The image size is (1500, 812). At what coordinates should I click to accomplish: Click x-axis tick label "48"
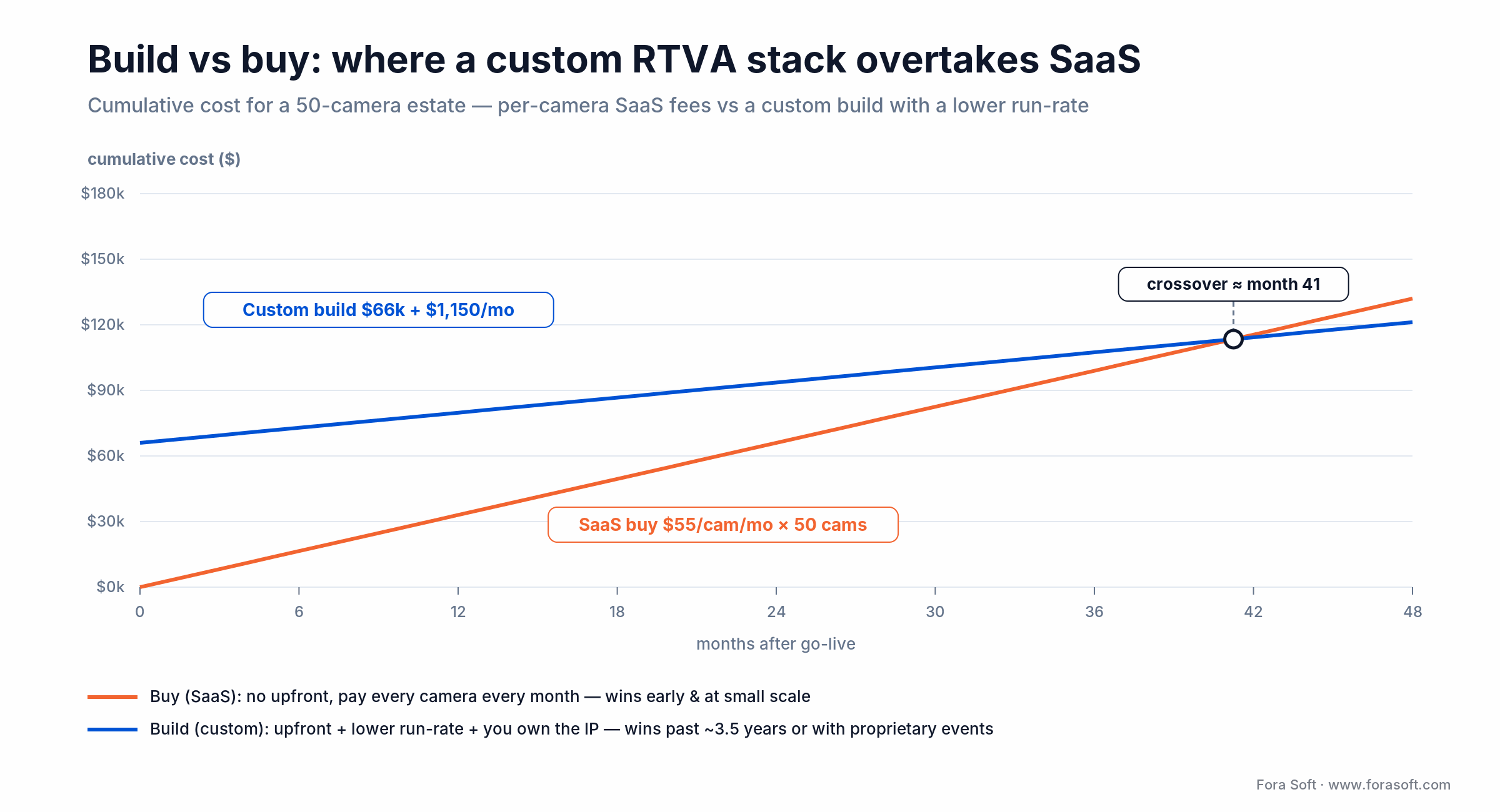(x=1412, y=612)
